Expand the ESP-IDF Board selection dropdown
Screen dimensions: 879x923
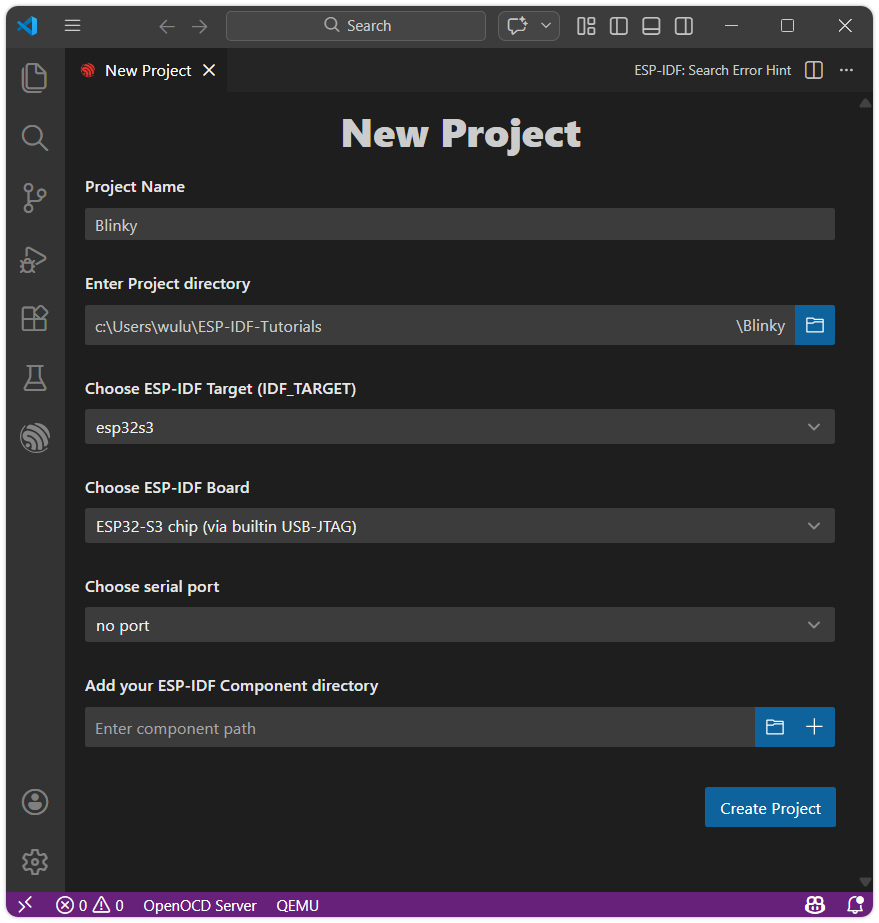[459, 525]
